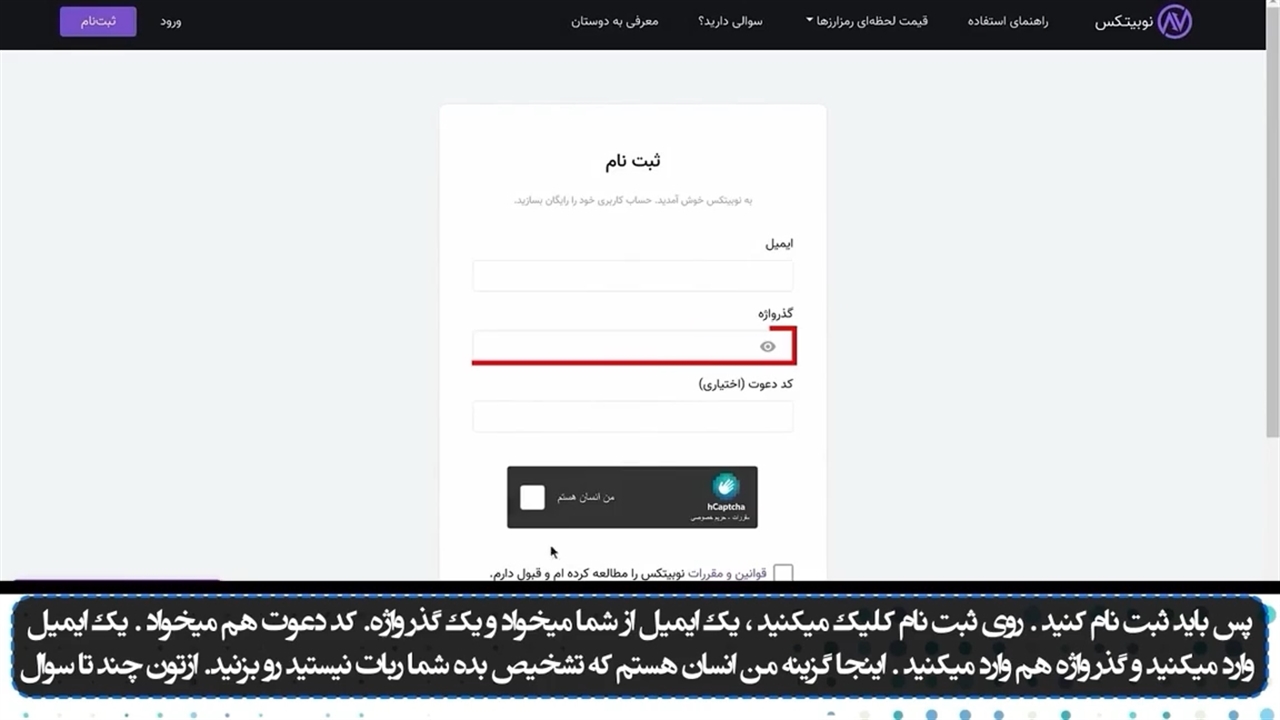Click the 'نوبیتکس' brand name text
1280x720 pixels.
coord(1124,22)
